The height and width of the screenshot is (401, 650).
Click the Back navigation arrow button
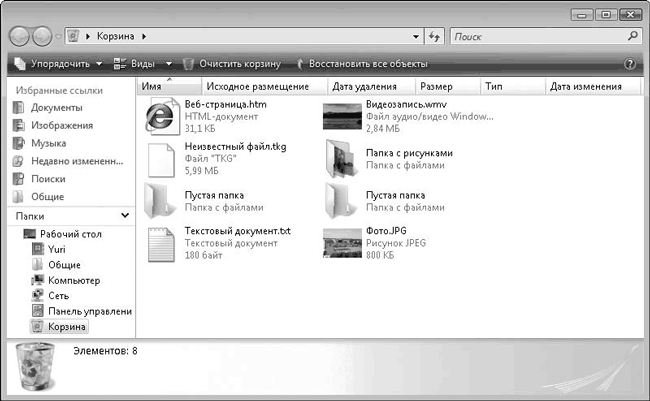click(22, 36)
